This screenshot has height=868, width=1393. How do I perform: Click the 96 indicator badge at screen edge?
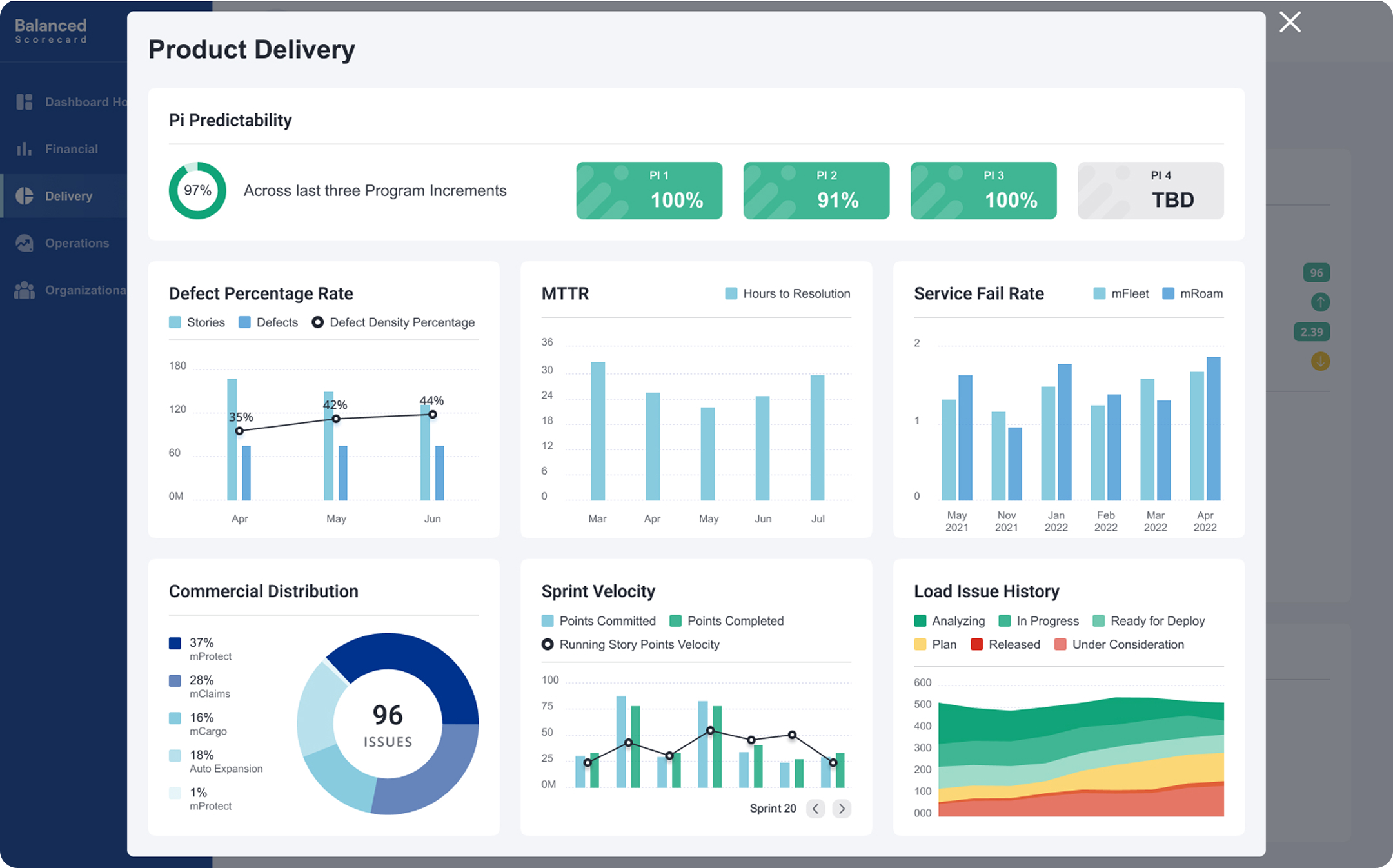point(1316,273)
